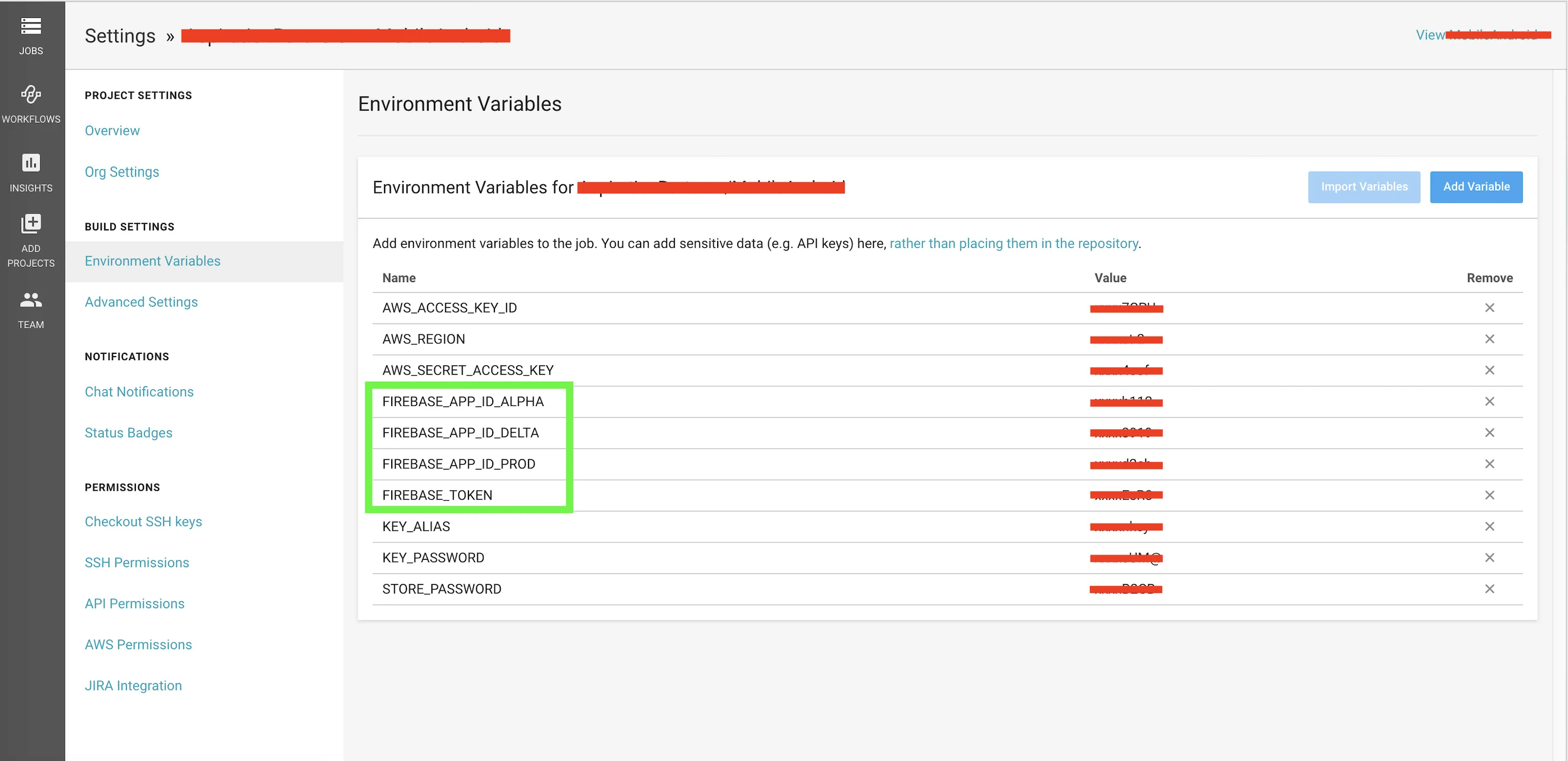
Task: Follow the 'rather than placing them' link
Action: 1013,244
